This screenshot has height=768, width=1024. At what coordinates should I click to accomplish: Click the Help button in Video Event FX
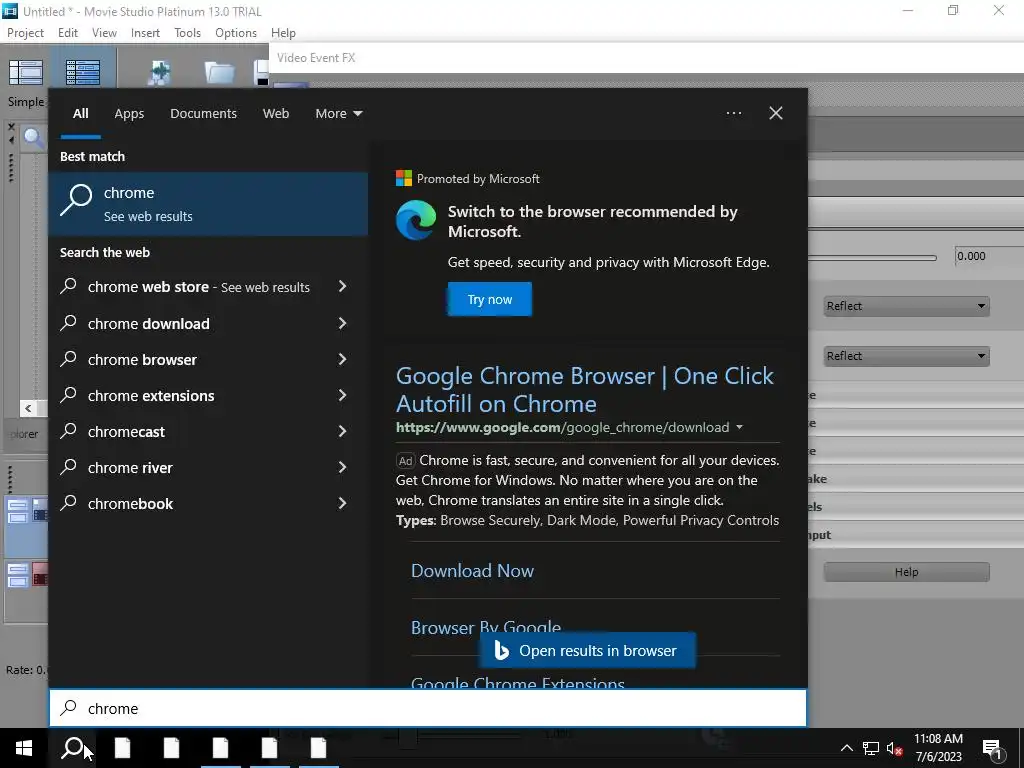(906, 571)
